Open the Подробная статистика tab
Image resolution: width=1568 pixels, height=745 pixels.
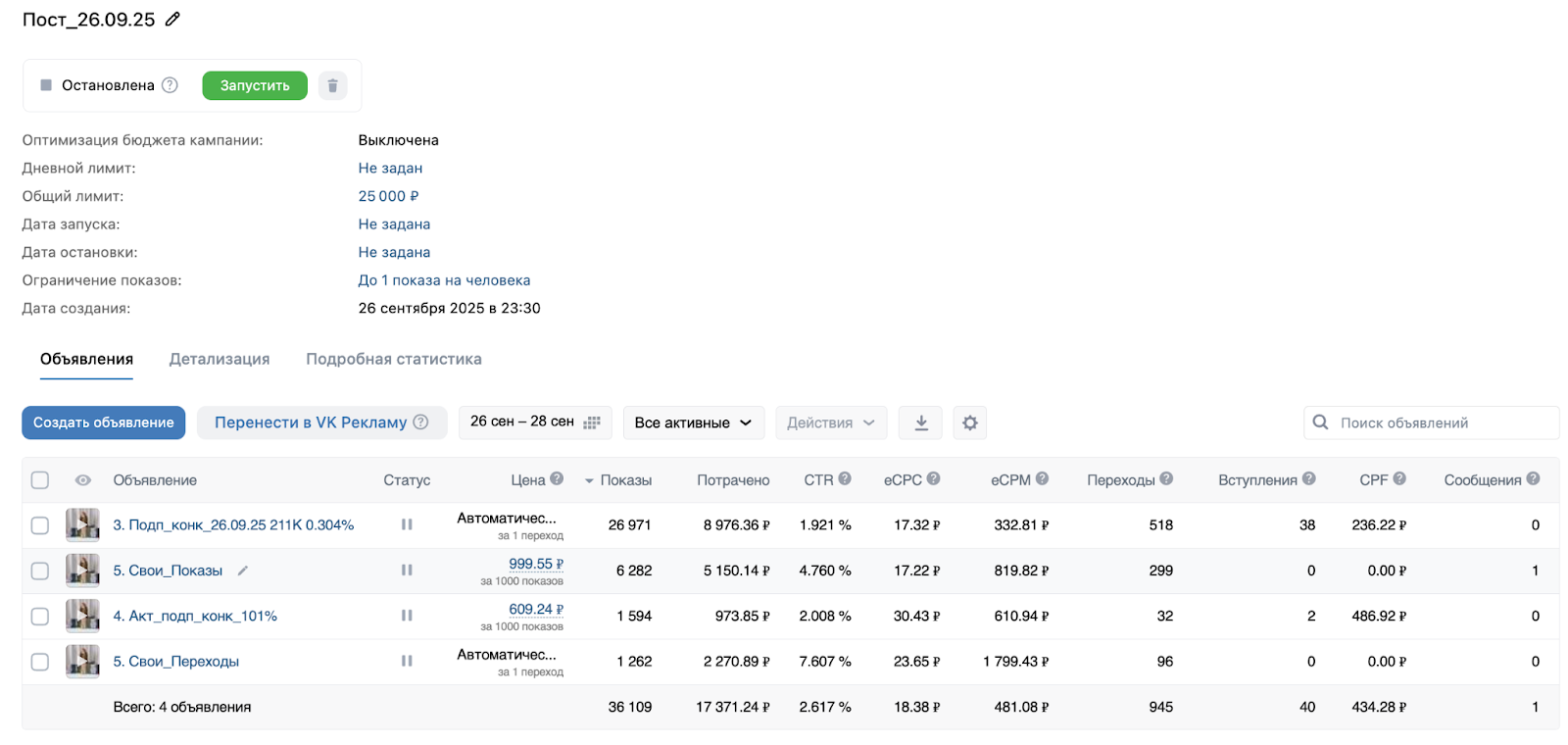point(393,359)
